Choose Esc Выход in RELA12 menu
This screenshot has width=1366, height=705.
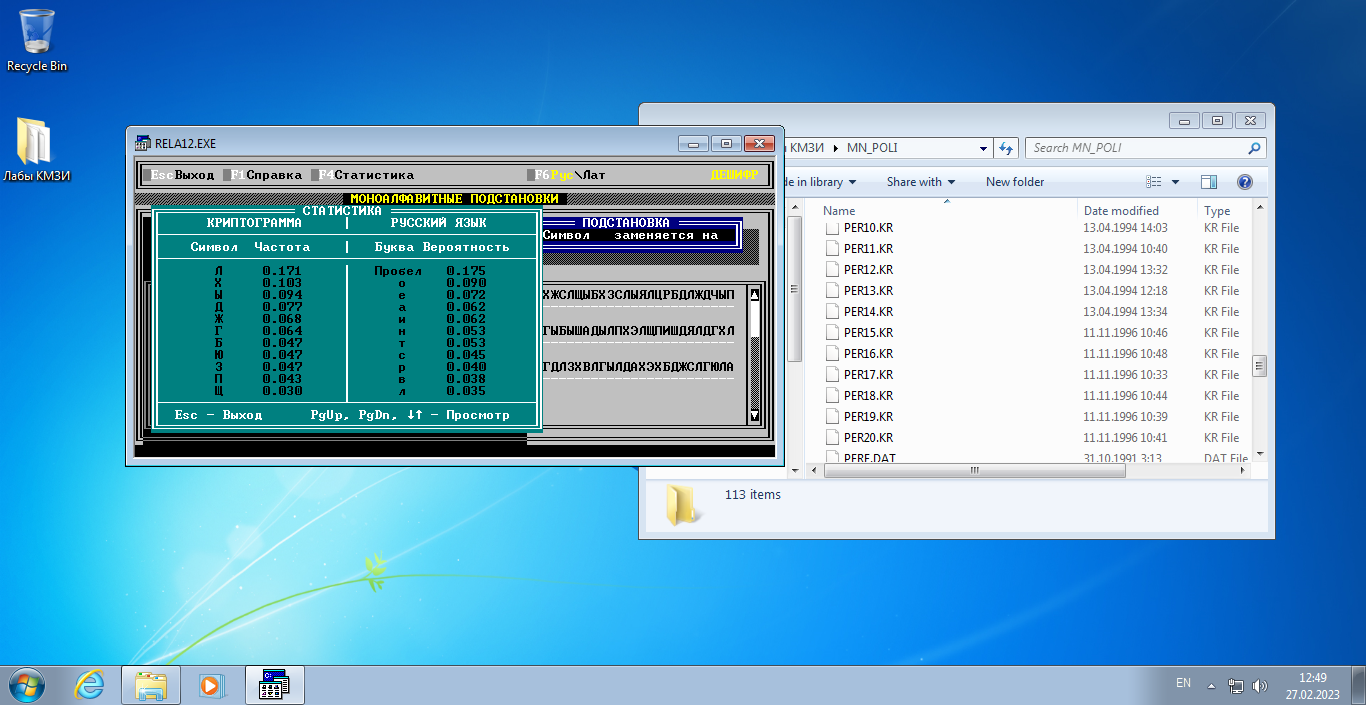(x=182, y=175)
